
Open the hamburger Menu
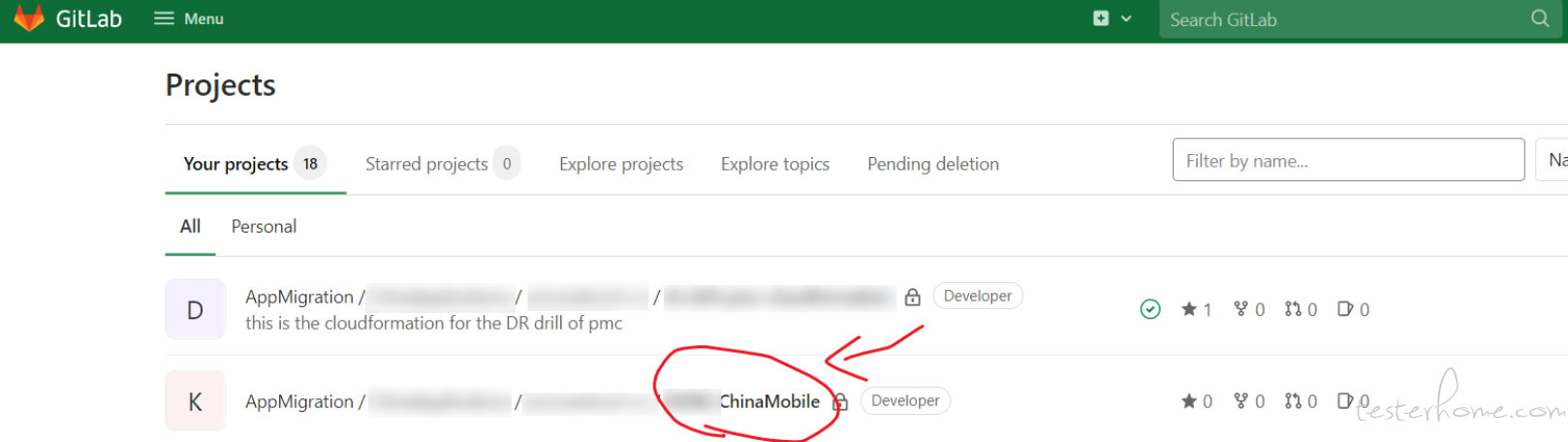(189, 18)
